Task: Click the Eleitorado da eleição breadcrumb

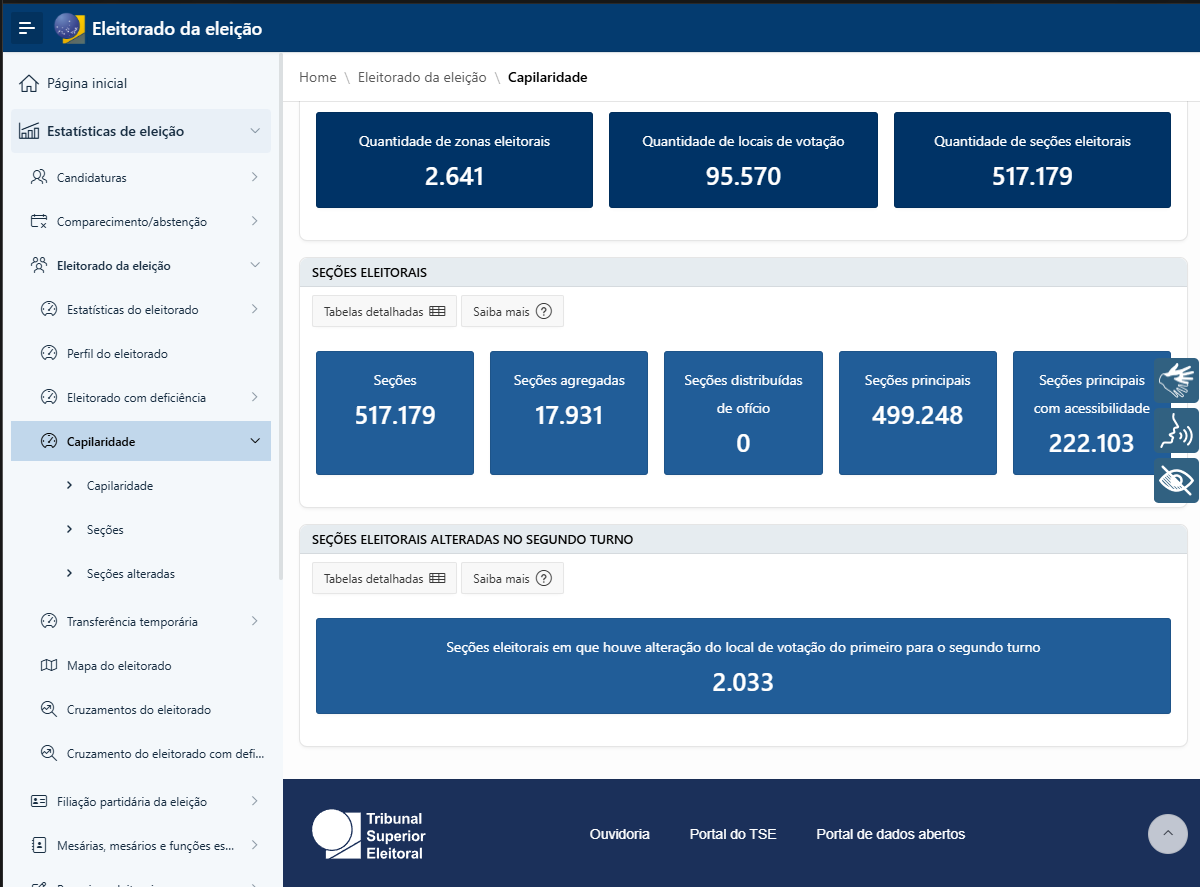Action: point(422,77)
